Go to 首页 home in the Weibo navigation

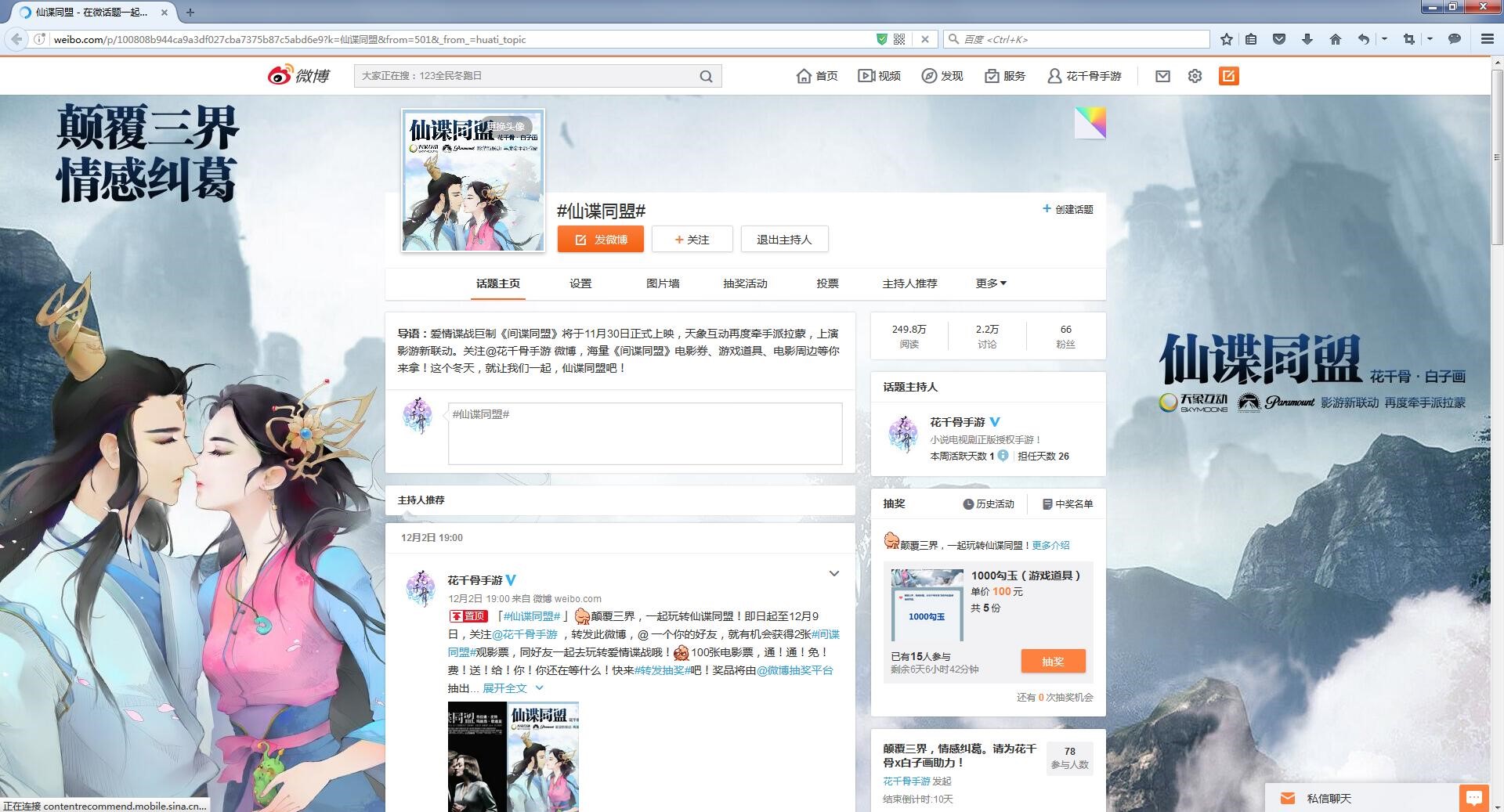[x=817, y=76]
